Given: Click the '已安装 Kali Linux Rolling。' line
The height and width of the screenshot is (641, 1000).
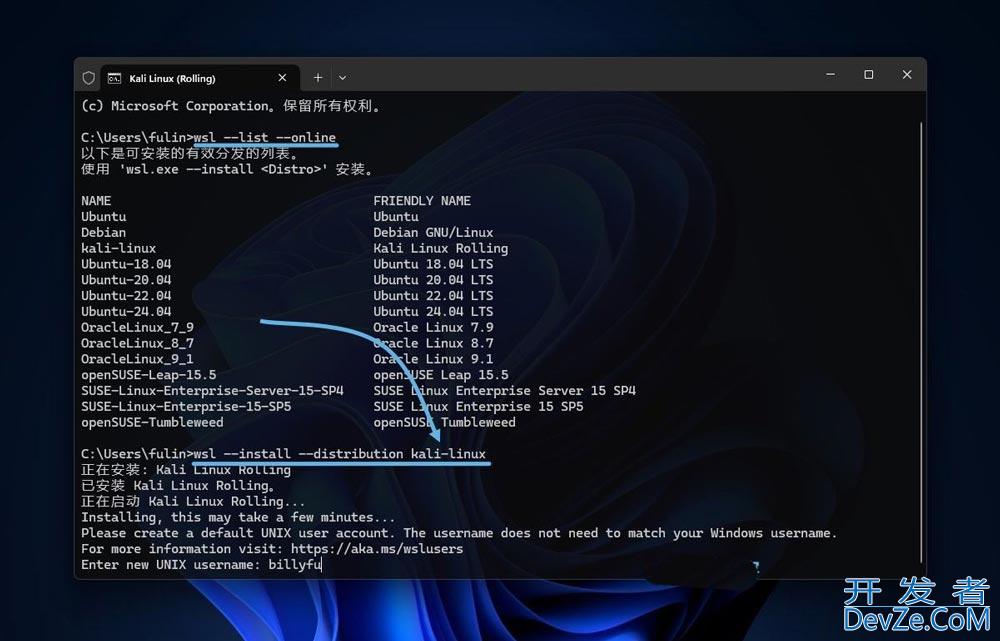Looking at the screenshot, I should [179, 485].
